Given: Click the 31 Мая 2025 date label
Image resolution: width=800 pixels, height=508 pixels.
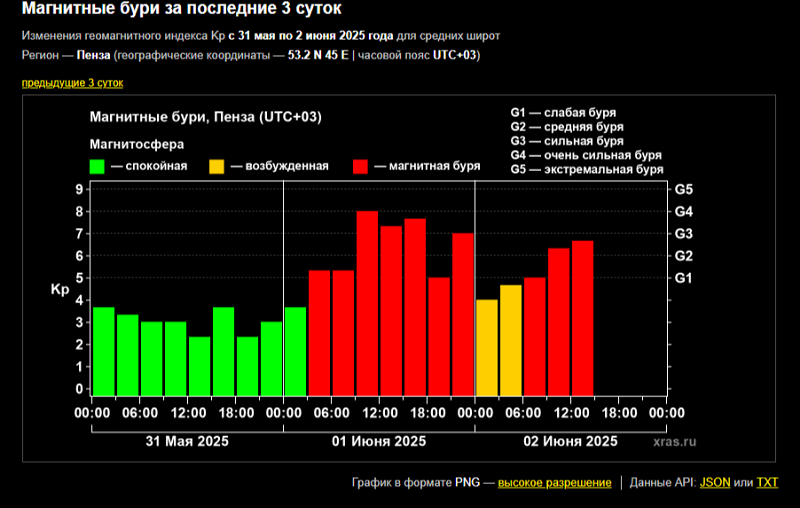Looking at the screenshot, I should coord(187,441).
